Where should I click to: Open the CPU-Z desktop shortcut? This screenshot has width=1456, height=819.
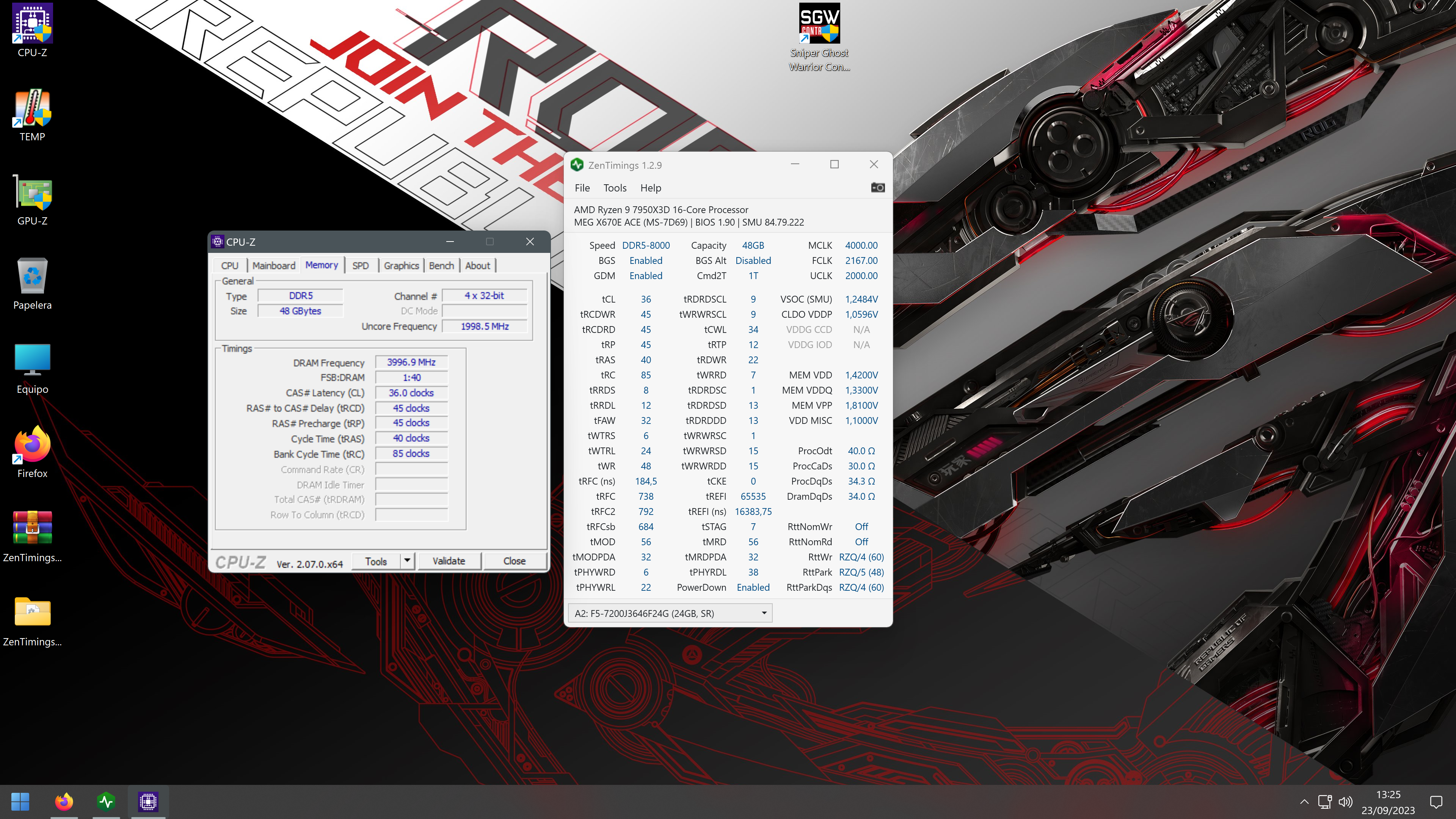click(x=32, y=31)
